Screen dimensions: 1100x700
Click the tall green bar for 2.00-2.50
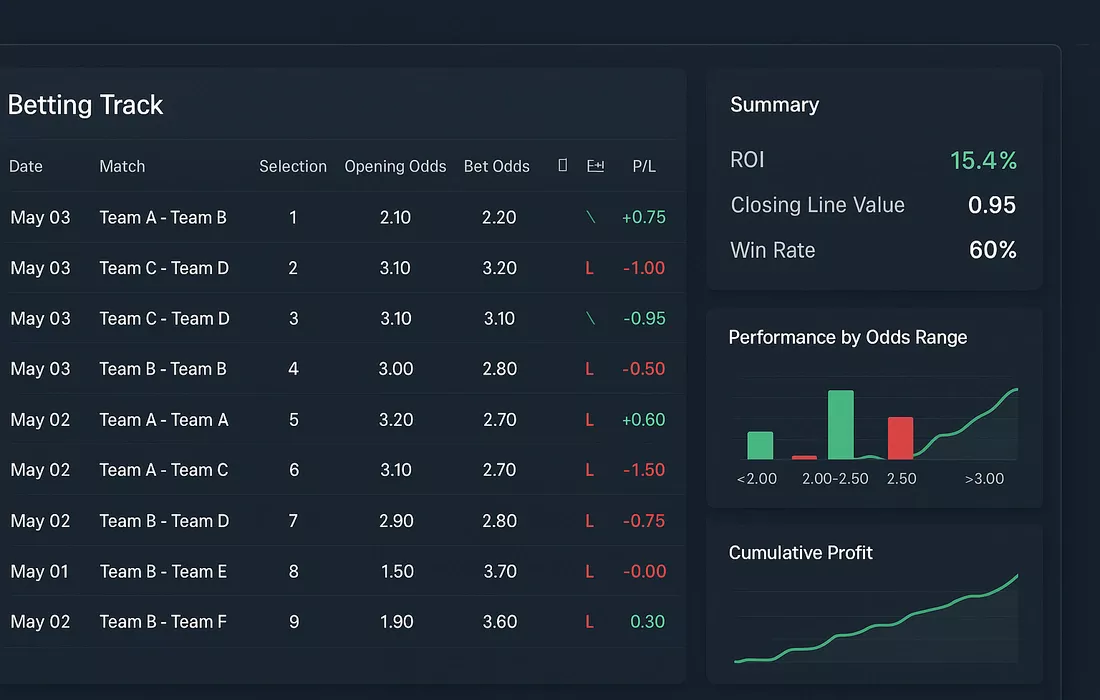pyautogui.click(x=840, y=424)
